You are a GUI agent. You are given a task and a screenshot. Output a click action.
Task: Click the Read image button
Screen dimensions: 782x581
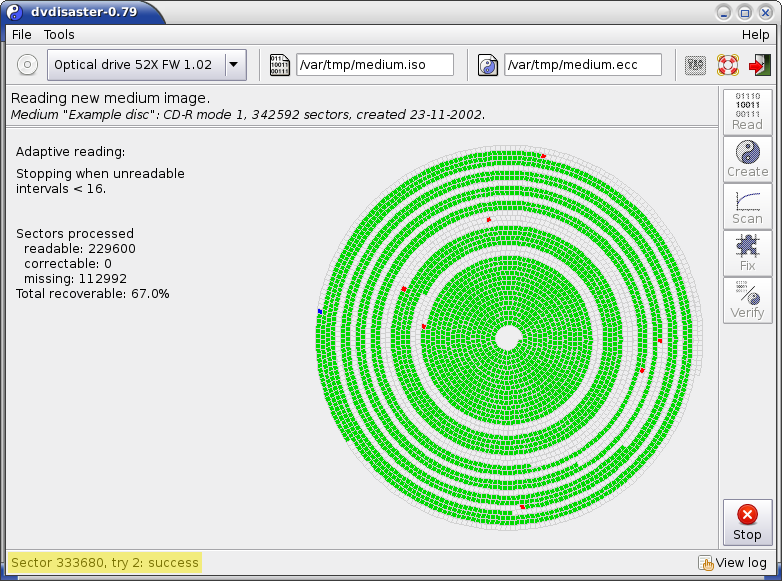(747, 112)
